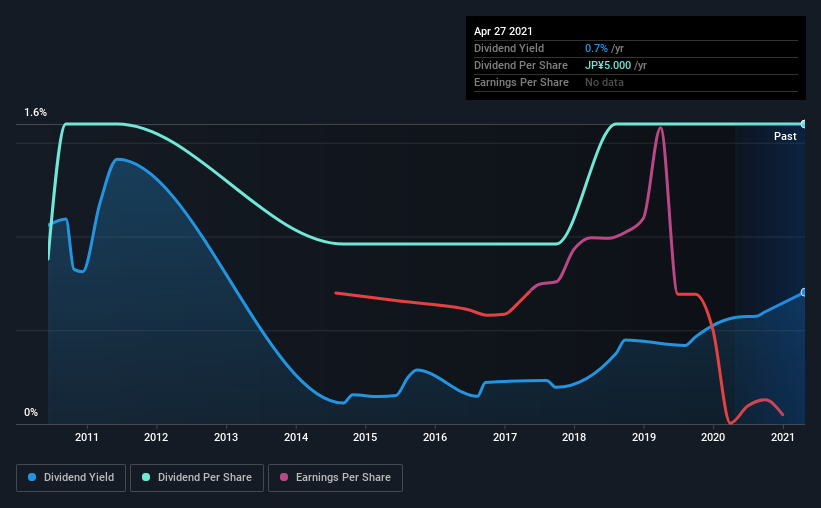Click the teal endpoint marker at chart's right edge
This screenshot has width=821, height=508.
[x=803, y=124]
